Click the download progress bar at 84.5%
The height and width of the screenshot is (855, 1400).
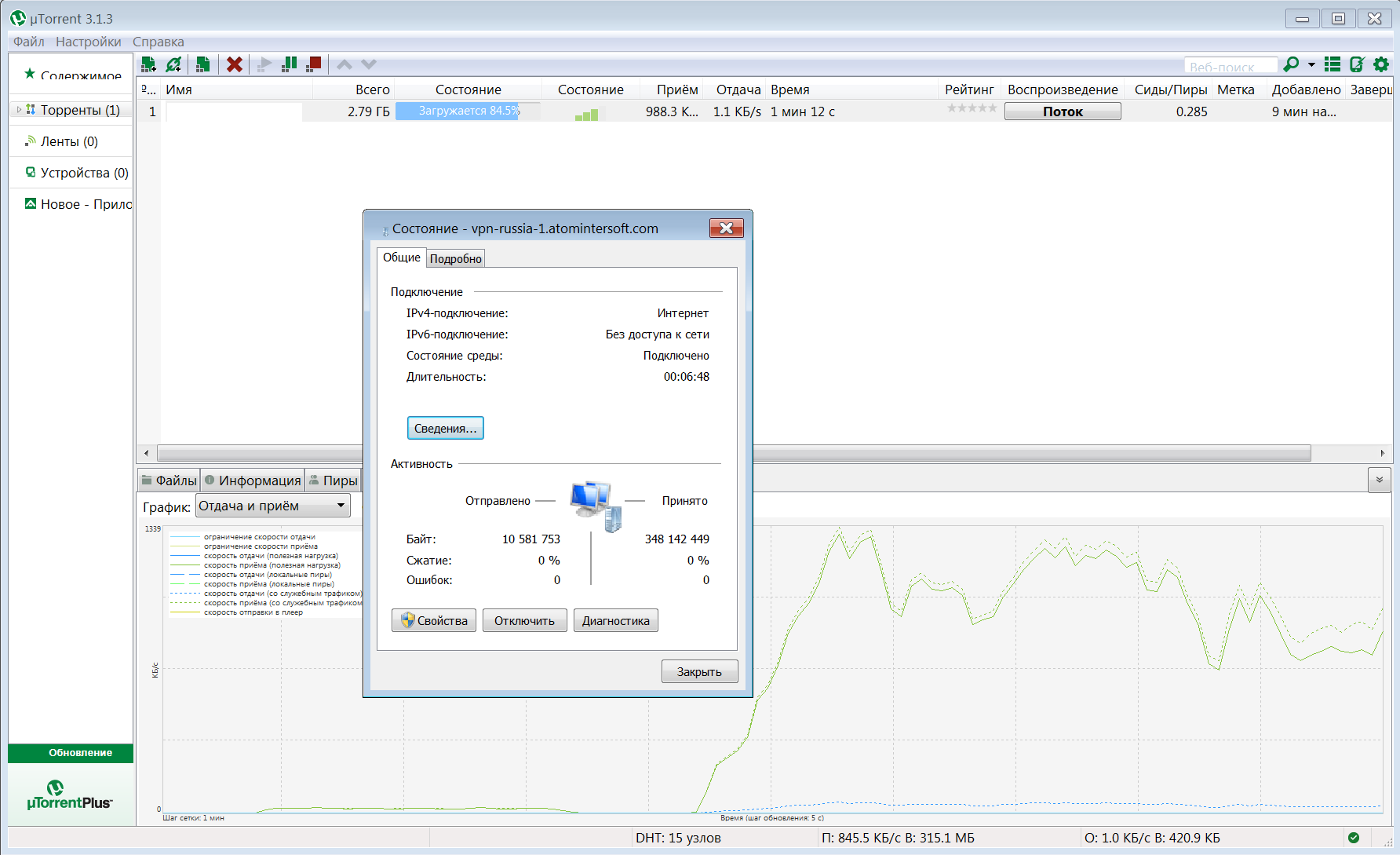(468, 111)
